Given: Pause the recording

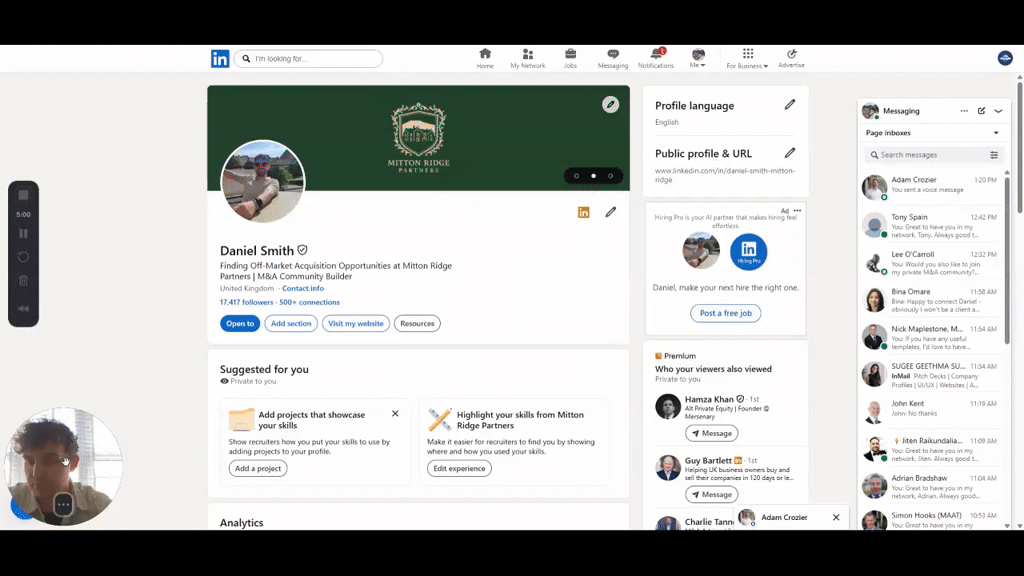Looking at the screenshot, I should pyautogui.click(x=24, y=234).
